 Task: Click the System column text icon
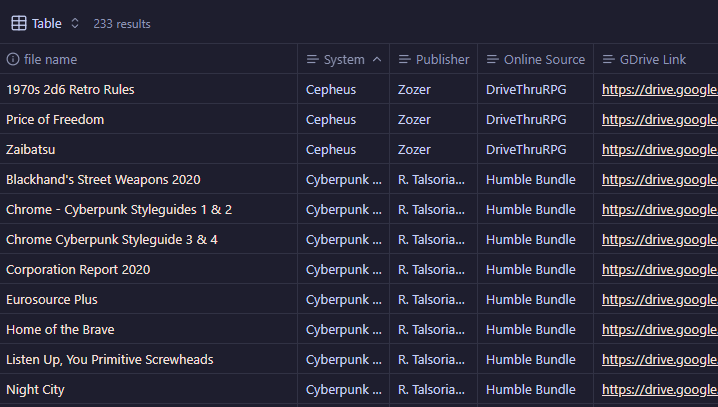pos(313,60)
